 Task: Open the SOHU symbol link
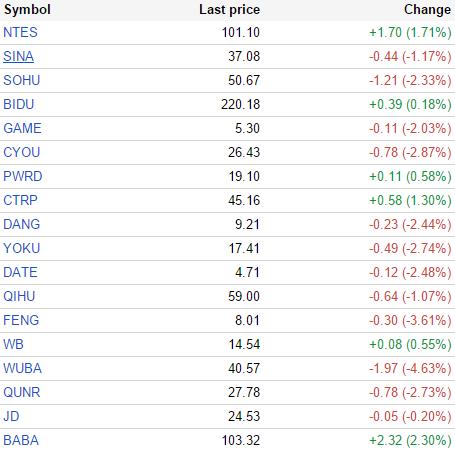click(x=22, y=80)
